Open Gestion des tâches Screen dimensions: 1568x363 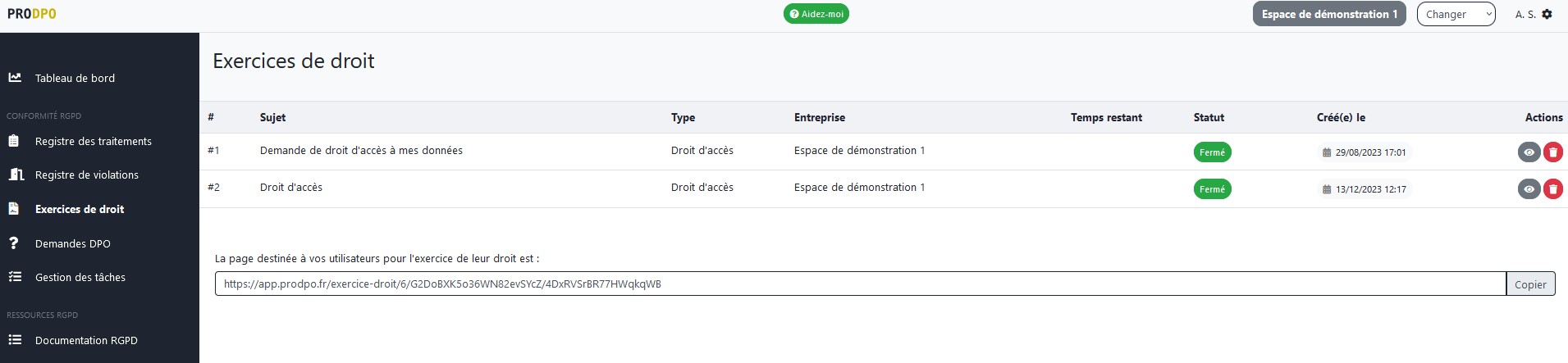coord(80,277)
